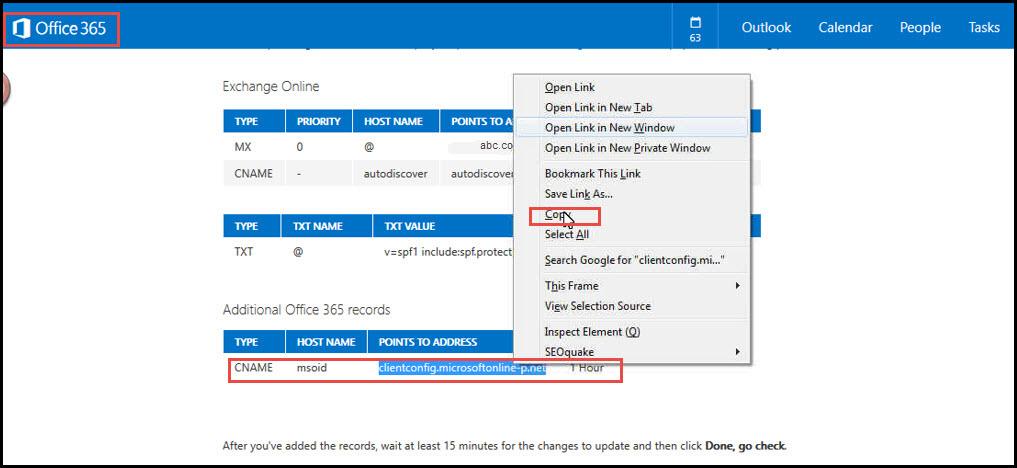Click the POINTS TO ADDRESS header in Additional records
Viewport: 1017px width, 468px height.
(428, 342)
